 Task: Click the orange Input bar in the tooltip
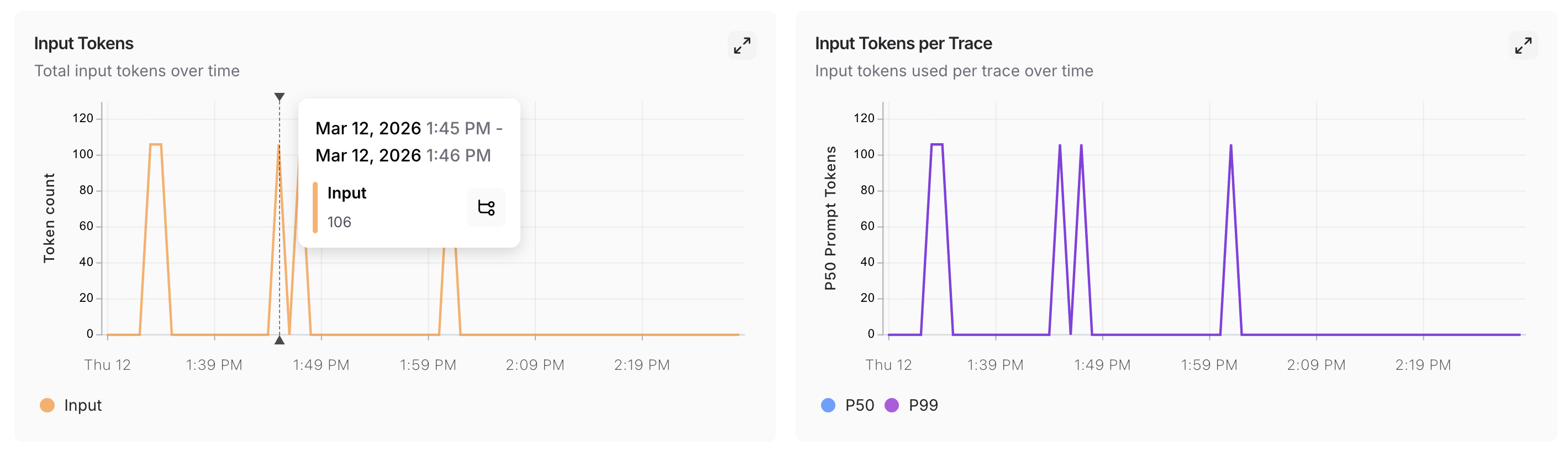(315, 208)
